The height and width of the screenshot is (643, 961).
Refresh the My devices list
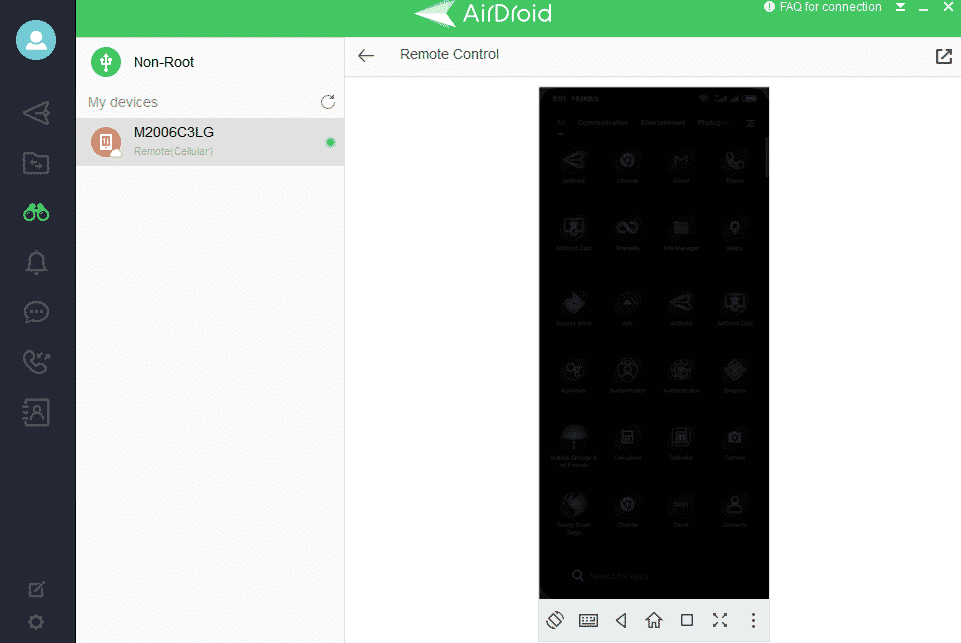328,101
